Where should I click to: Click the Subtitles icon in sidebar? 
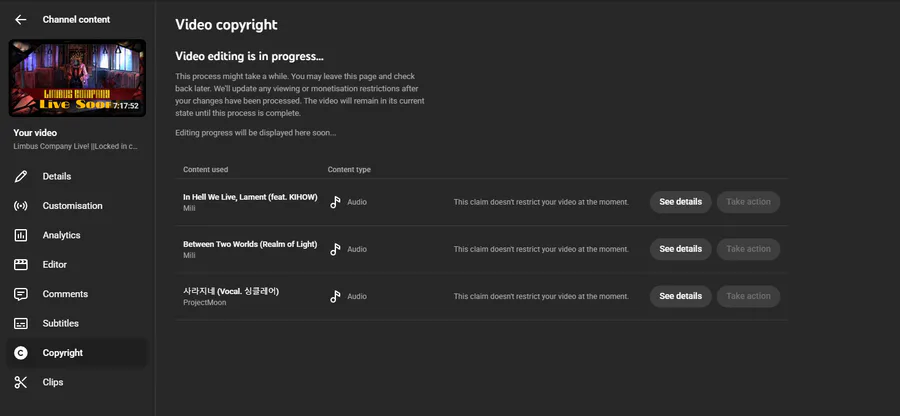pos(21,323)
